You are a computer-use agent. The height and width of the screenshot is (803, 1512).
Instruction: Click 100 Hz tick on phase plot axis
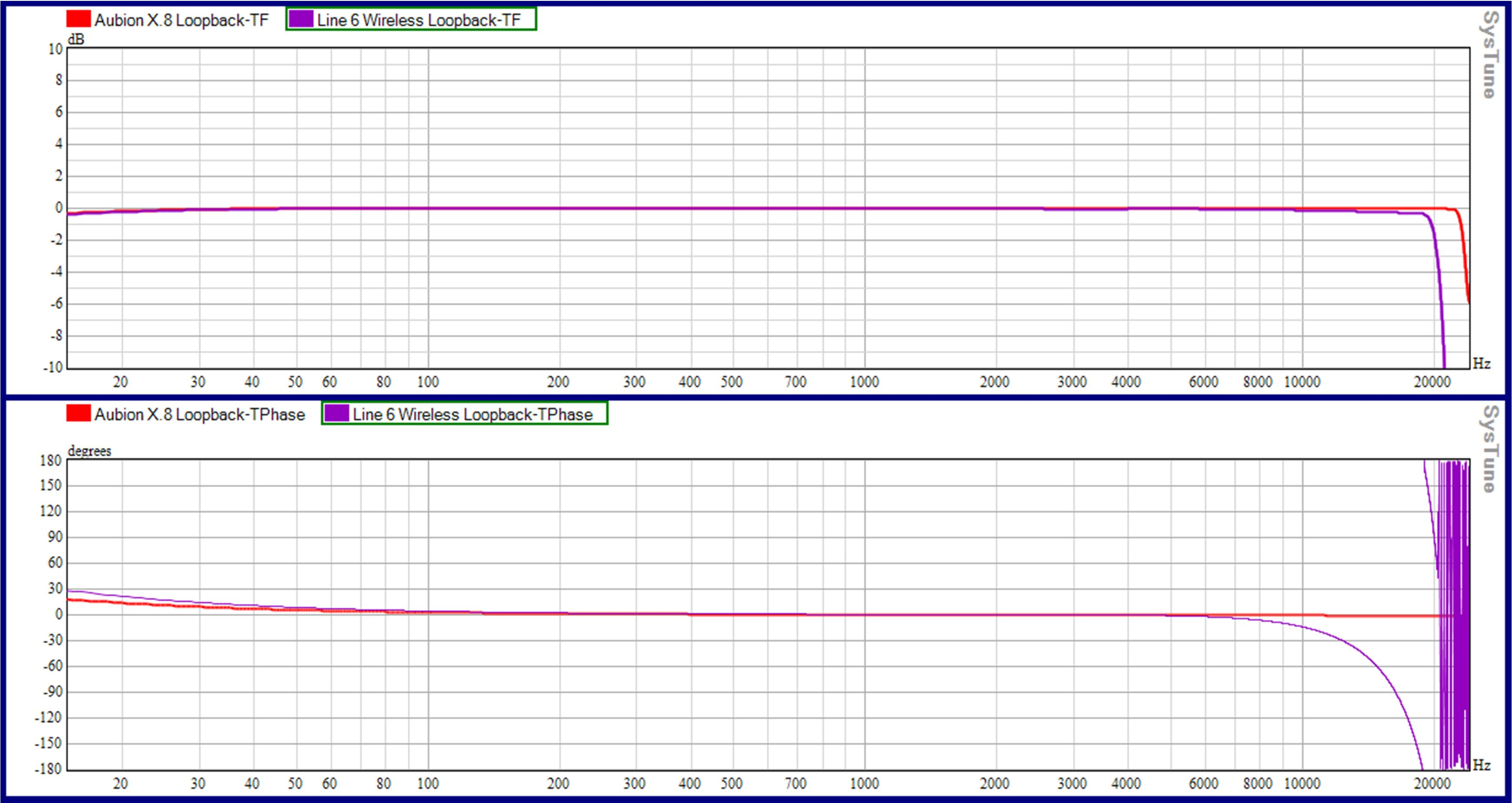[x=428, y=783]
